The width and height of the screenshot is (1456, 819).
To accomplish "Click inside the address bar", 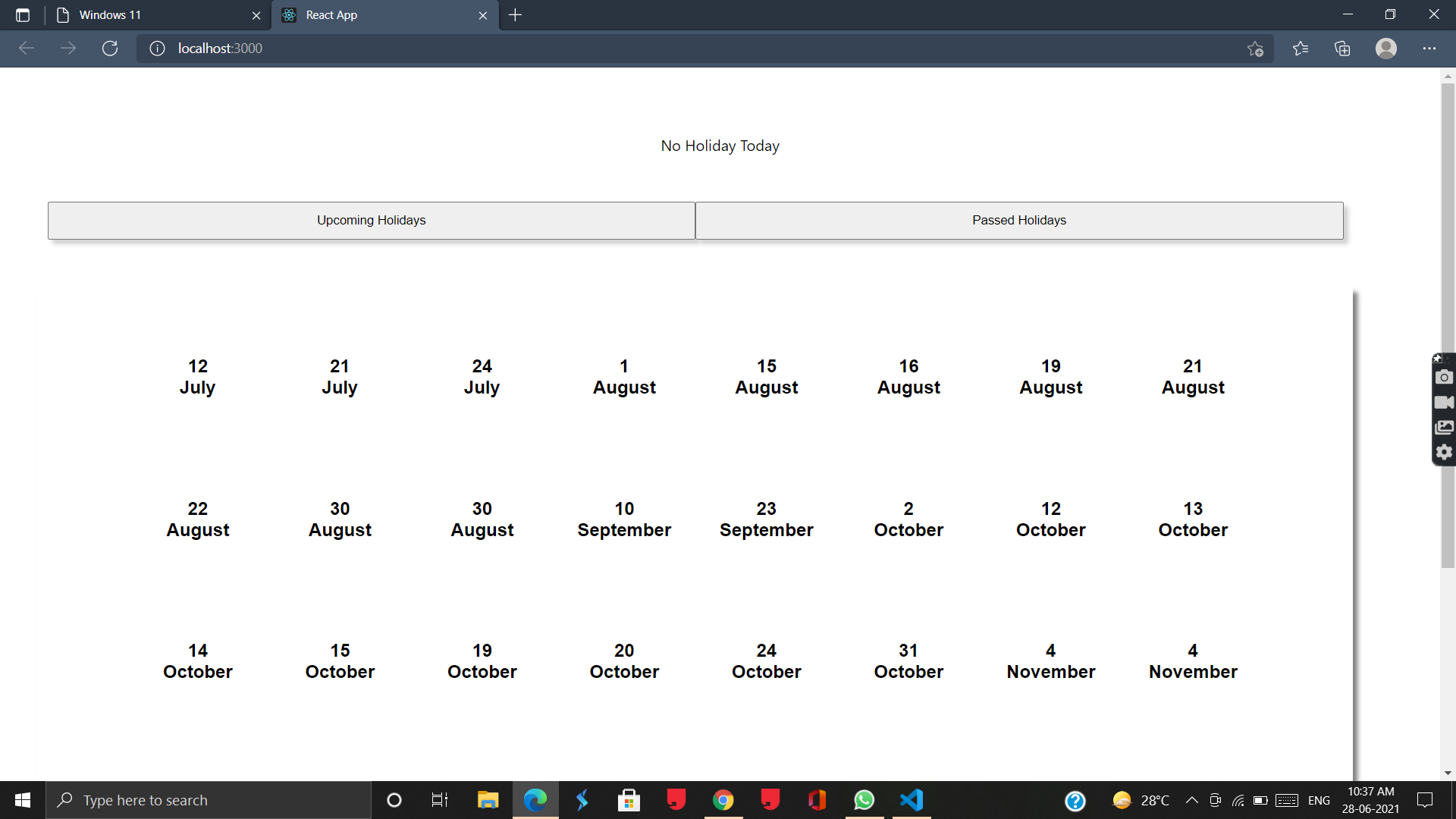I will [531, 48].
